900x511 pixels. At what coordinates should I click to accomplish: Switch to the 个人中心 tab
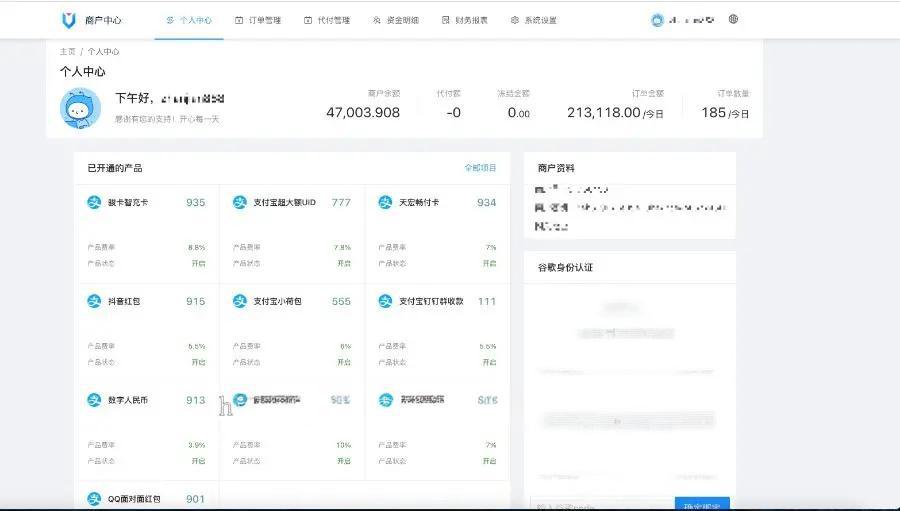[x=189, y=20]
